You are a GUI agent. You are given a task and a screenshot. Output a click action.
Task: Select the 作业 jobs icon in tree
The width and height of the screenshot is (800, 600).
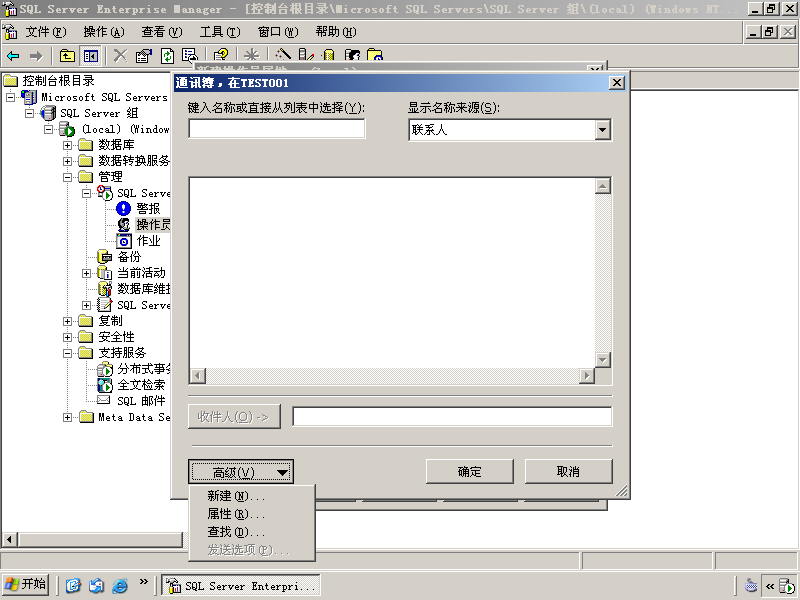tap(124, 241)
